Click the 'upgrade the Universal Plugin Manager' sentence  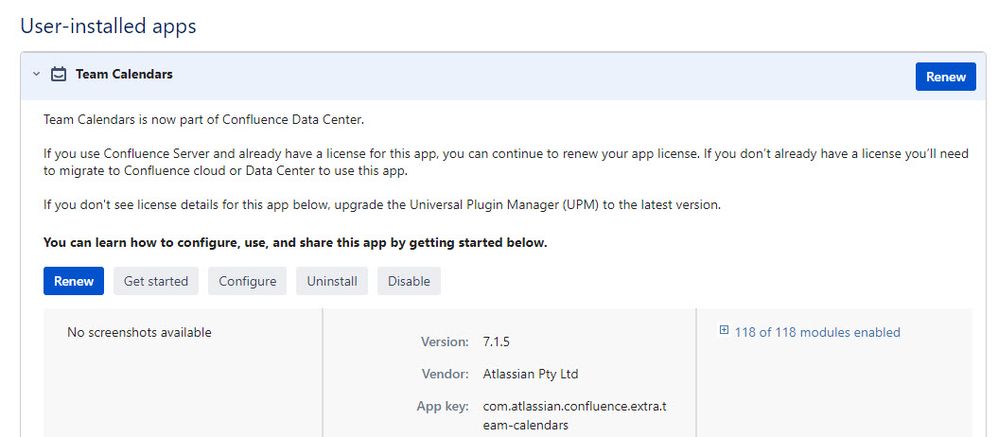pyautogui.click(x=382, y=205)
